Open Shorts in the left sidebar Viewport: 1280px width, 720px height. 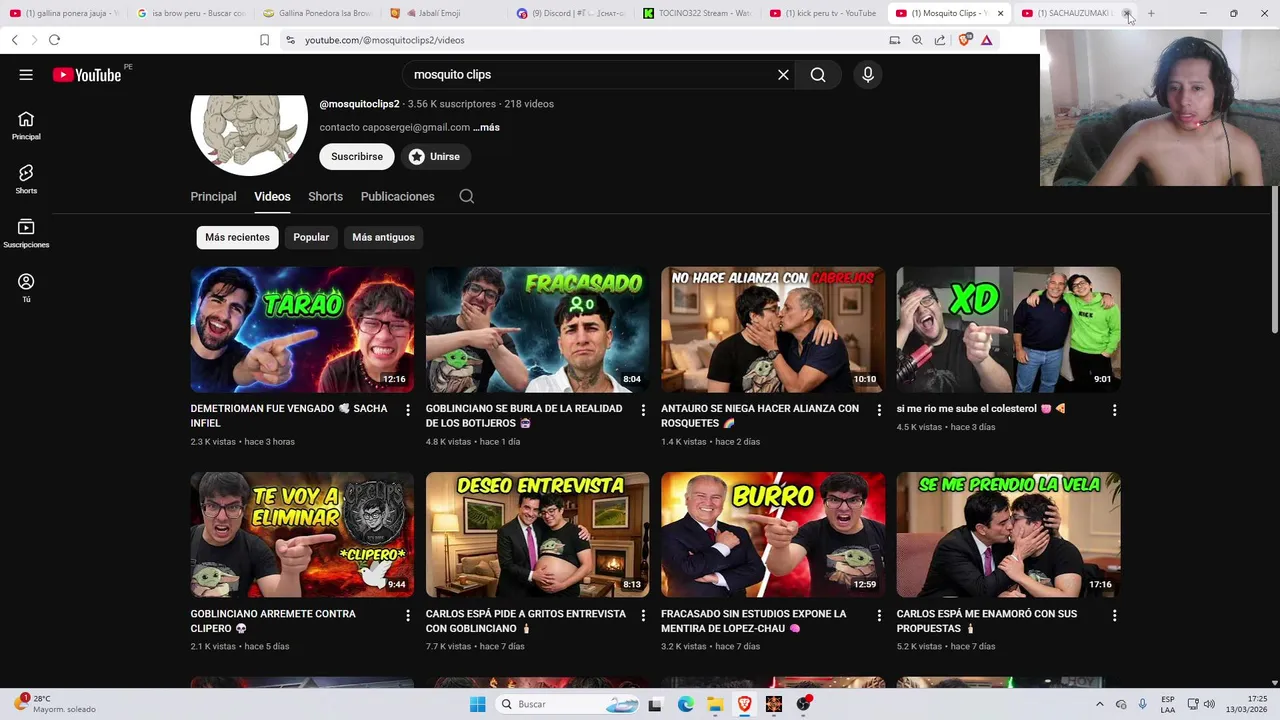point(26,179)
